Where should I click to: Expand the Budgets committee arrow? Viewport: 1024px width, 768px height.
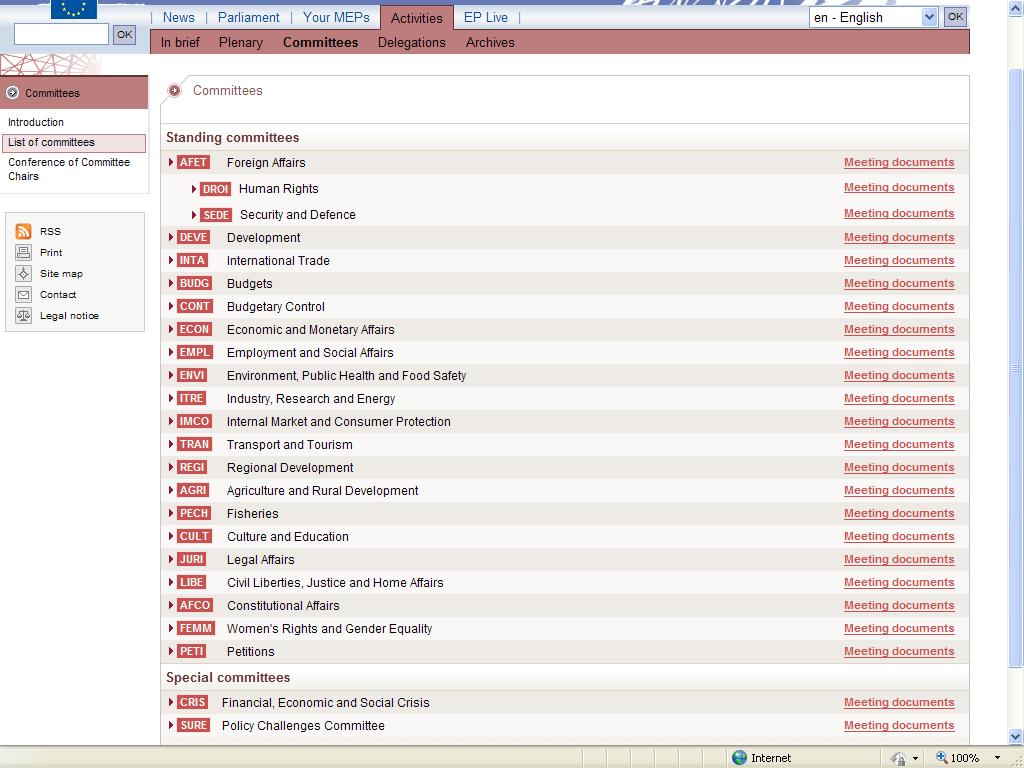171,284
